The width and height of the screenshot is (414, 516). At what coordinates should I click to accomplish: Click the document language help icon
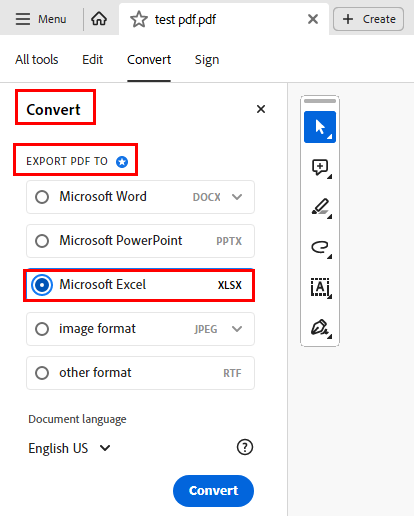click(x=245, y=447)
